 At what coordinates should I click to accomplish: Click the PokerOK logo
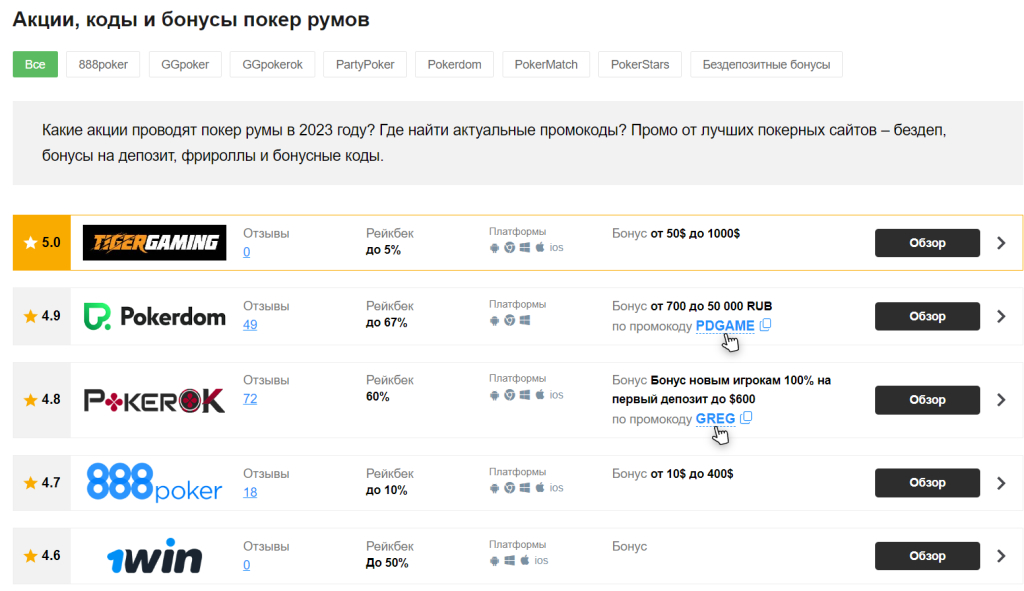pos(155,400)
